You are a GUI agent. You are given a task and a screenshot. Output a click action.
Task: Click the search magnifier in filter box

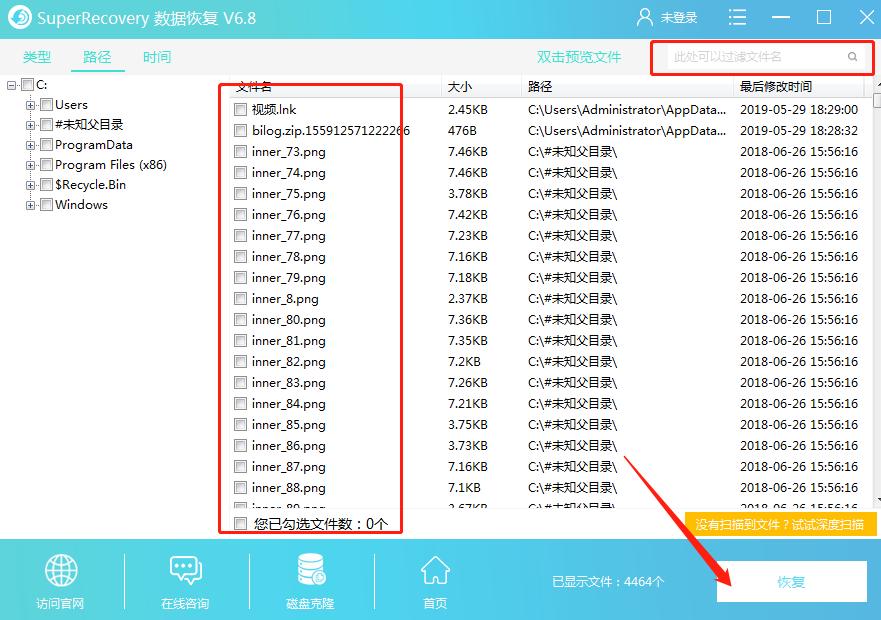[851, 57]
